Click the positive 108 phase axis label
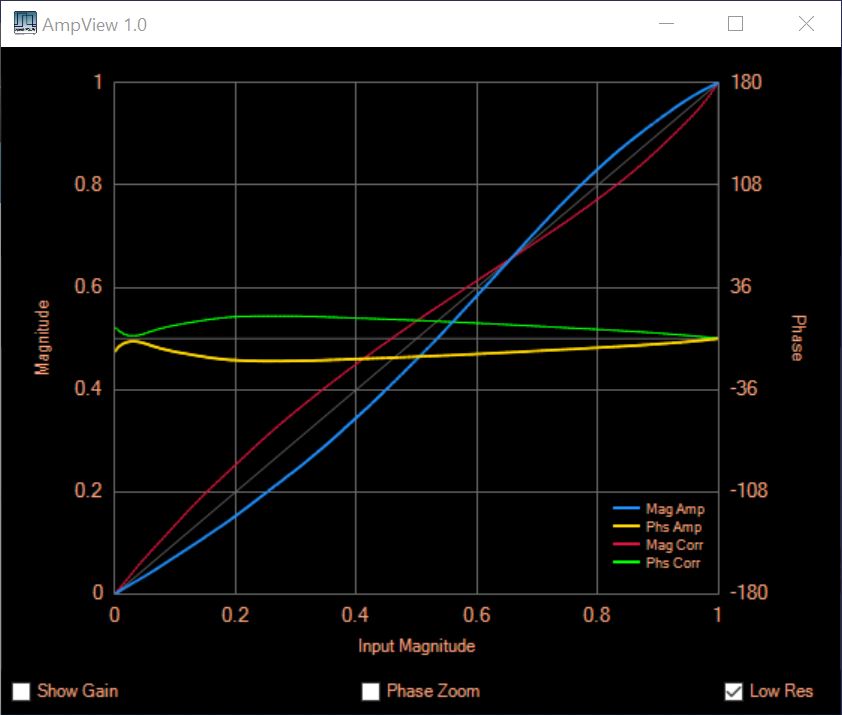The image size is (842, 715). [x=744, y=185]
